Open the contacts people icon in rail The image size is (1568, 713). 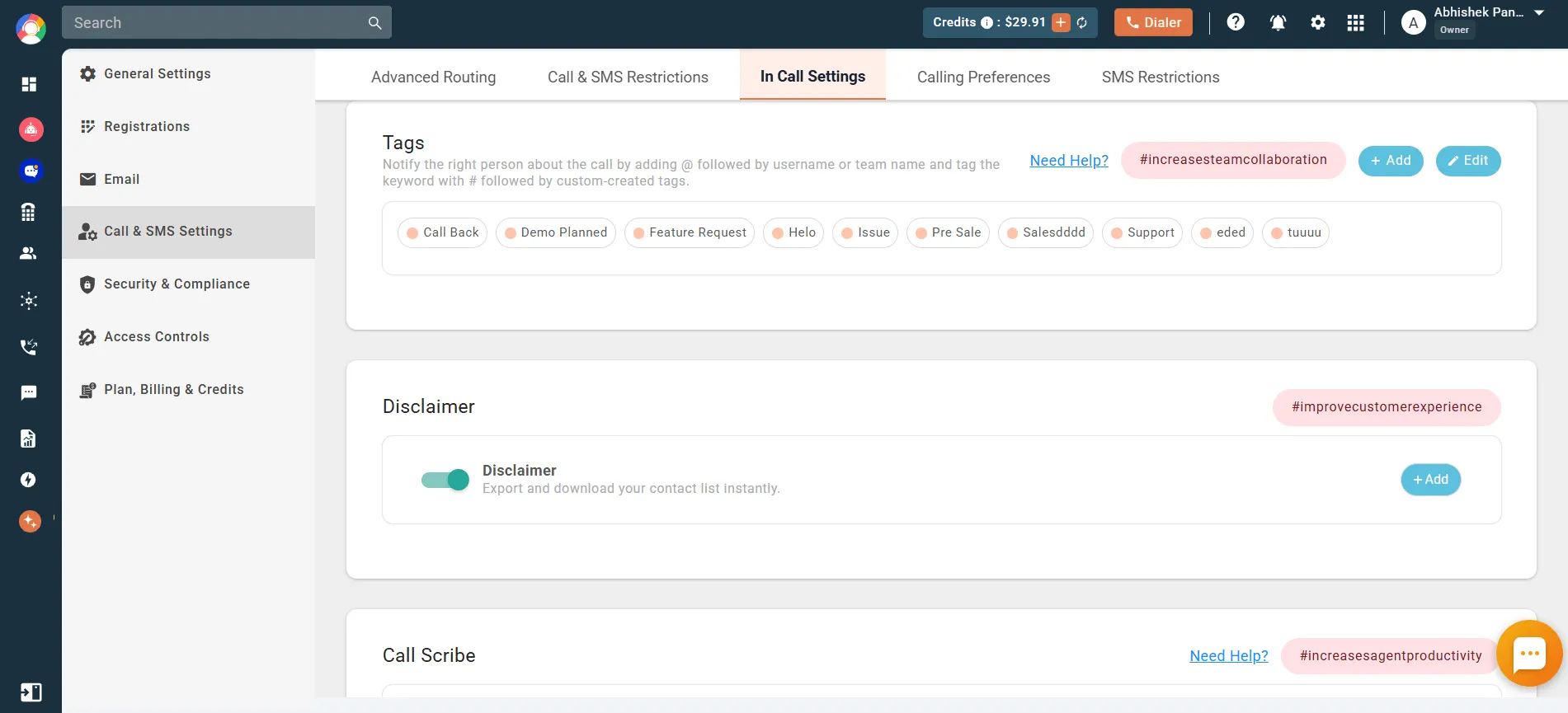[29, 253]
